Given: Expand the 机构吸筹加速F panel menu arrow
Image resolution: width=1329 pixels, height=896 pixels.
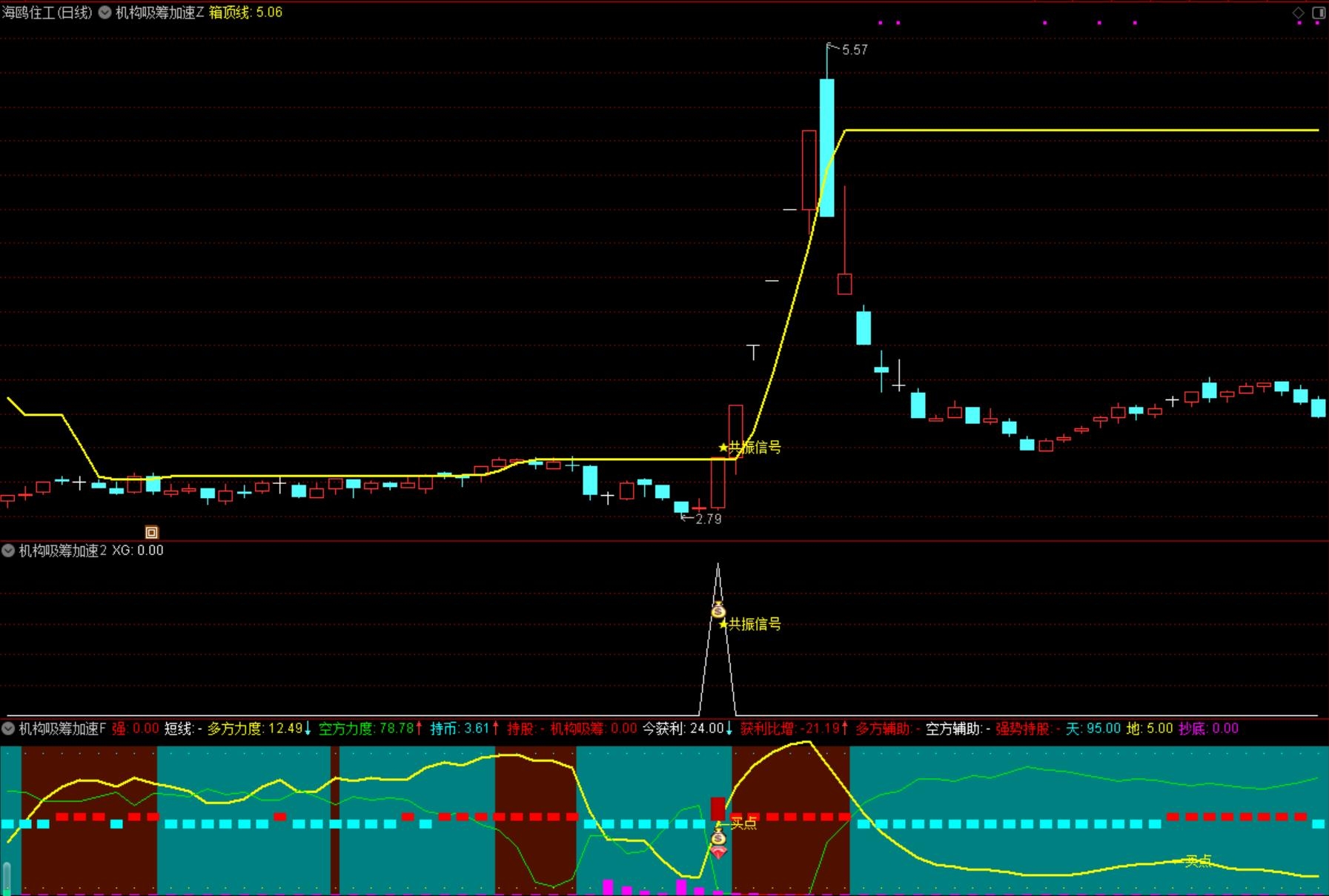Looking at the screenshot, I should pos(8,729).
